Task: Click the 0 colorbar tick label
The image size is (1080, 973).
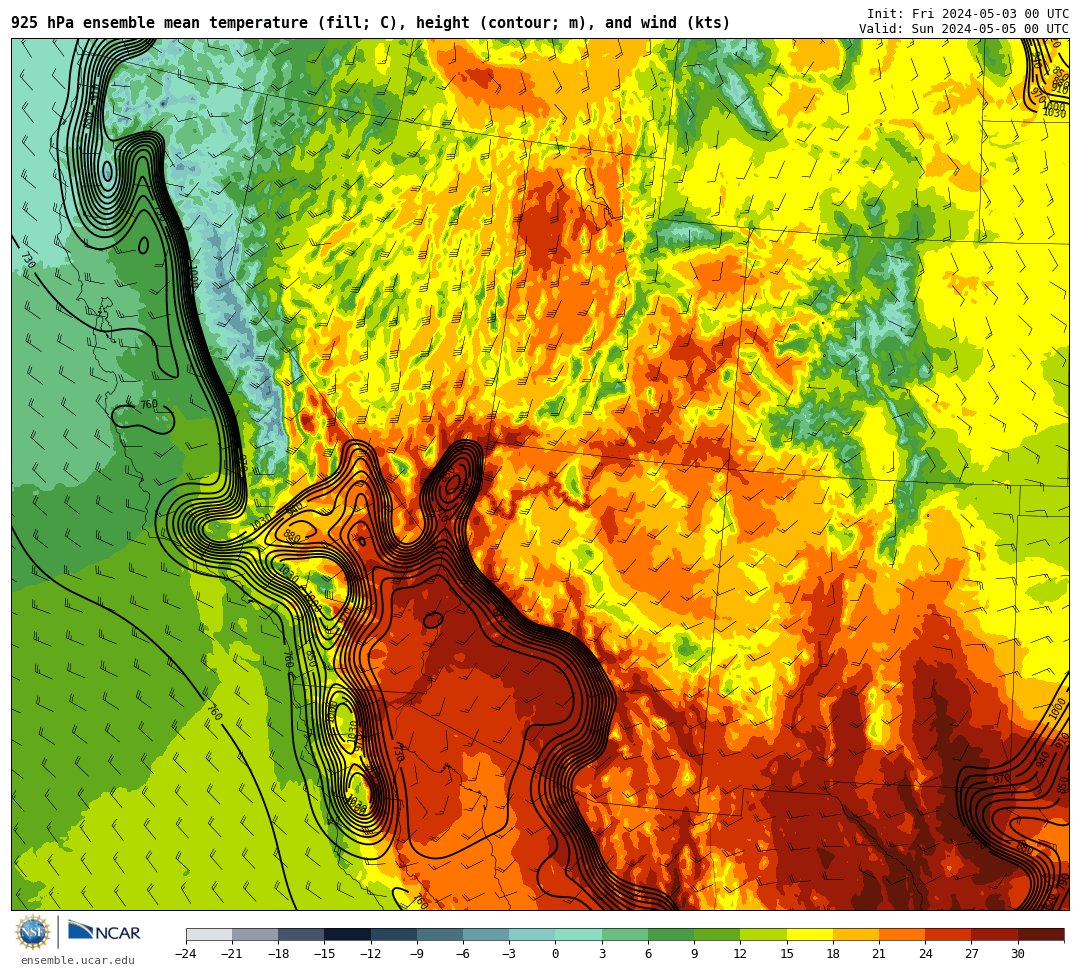Action: tap(555, 954)
